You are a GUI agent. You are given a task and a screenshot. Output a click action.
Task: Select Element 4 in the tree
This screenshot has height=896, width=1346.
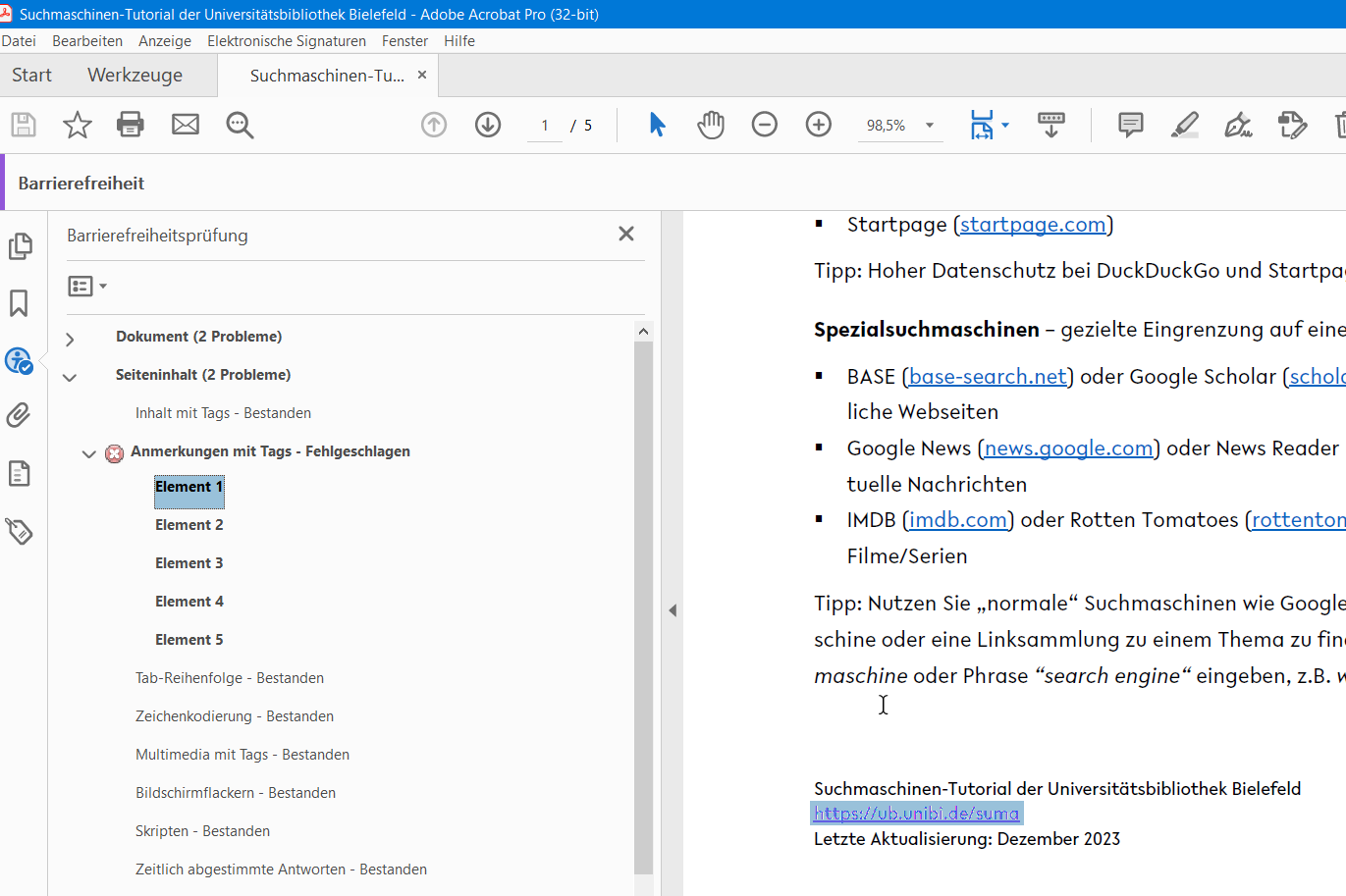[189, 602]
